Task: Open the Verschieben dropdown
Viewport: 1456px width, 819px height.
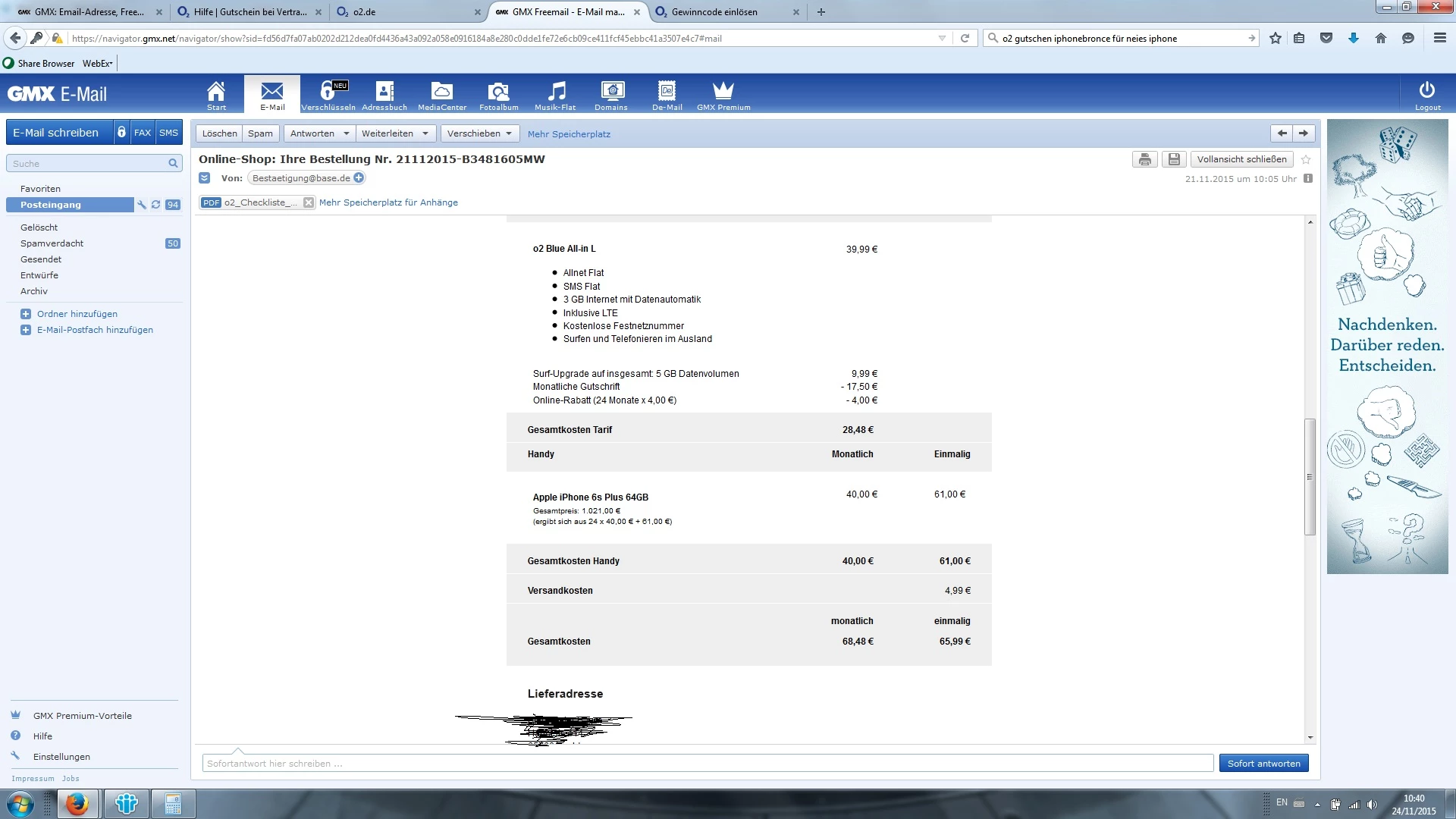Action: [479, 133]
